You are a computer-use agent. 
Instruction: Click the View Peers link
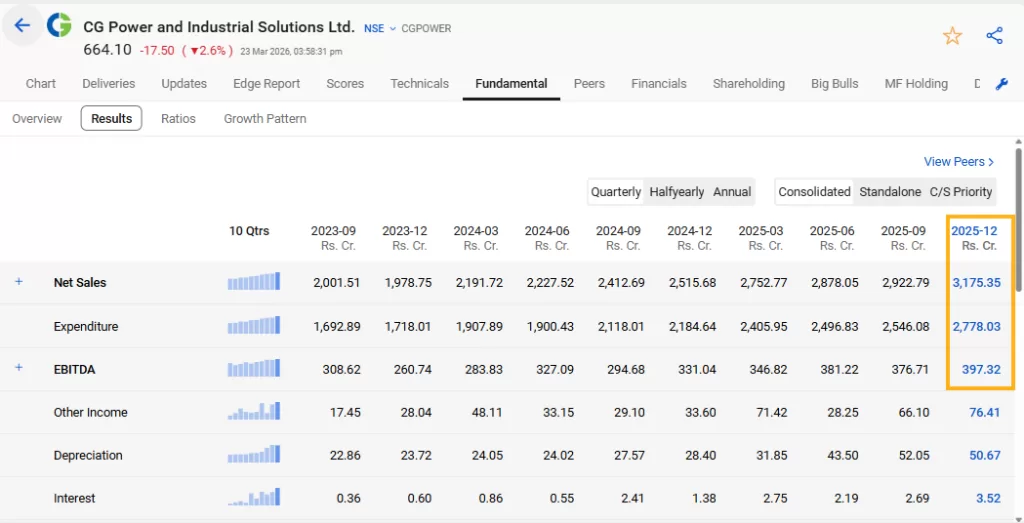pyautogui.click(x=959, y=162)
